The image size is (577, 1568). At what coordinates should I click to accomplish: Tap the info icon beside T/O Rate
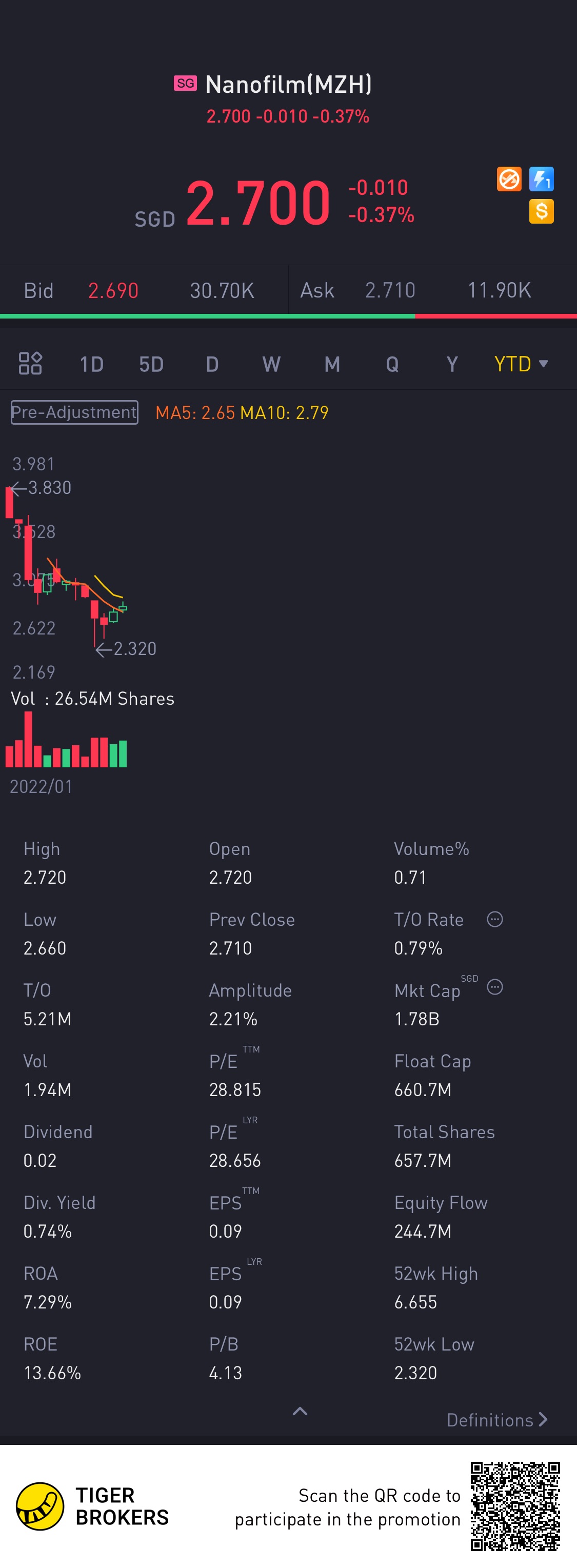coord(495,919)
